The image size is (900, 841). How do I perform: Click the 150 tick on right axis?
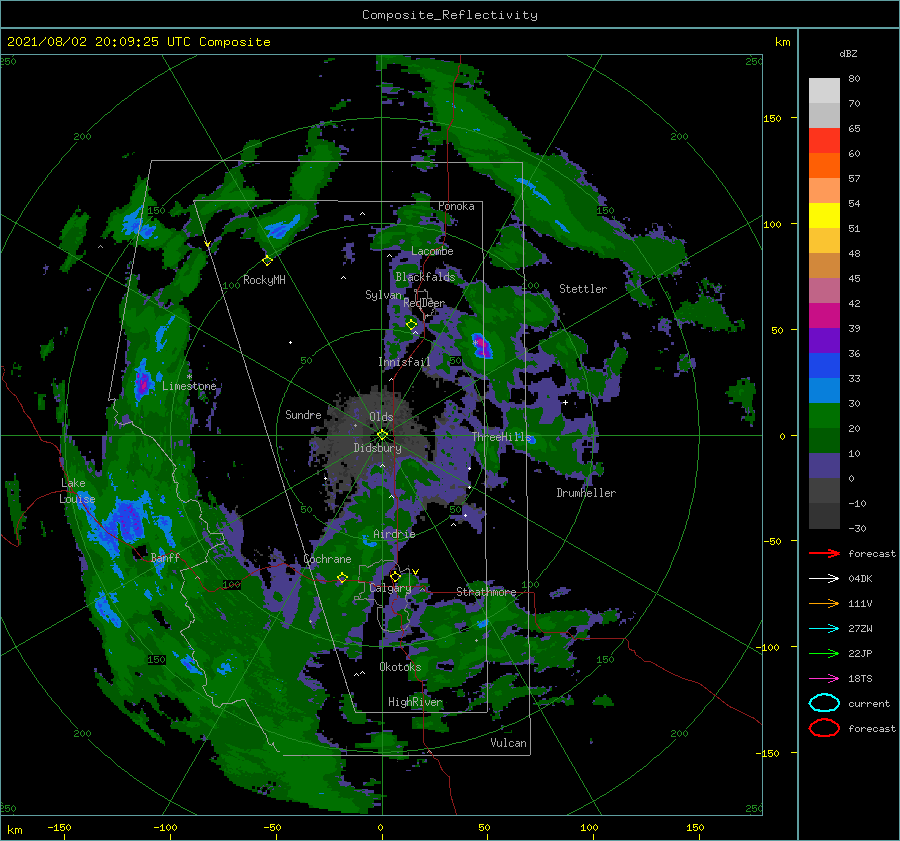tap(772, 118)
